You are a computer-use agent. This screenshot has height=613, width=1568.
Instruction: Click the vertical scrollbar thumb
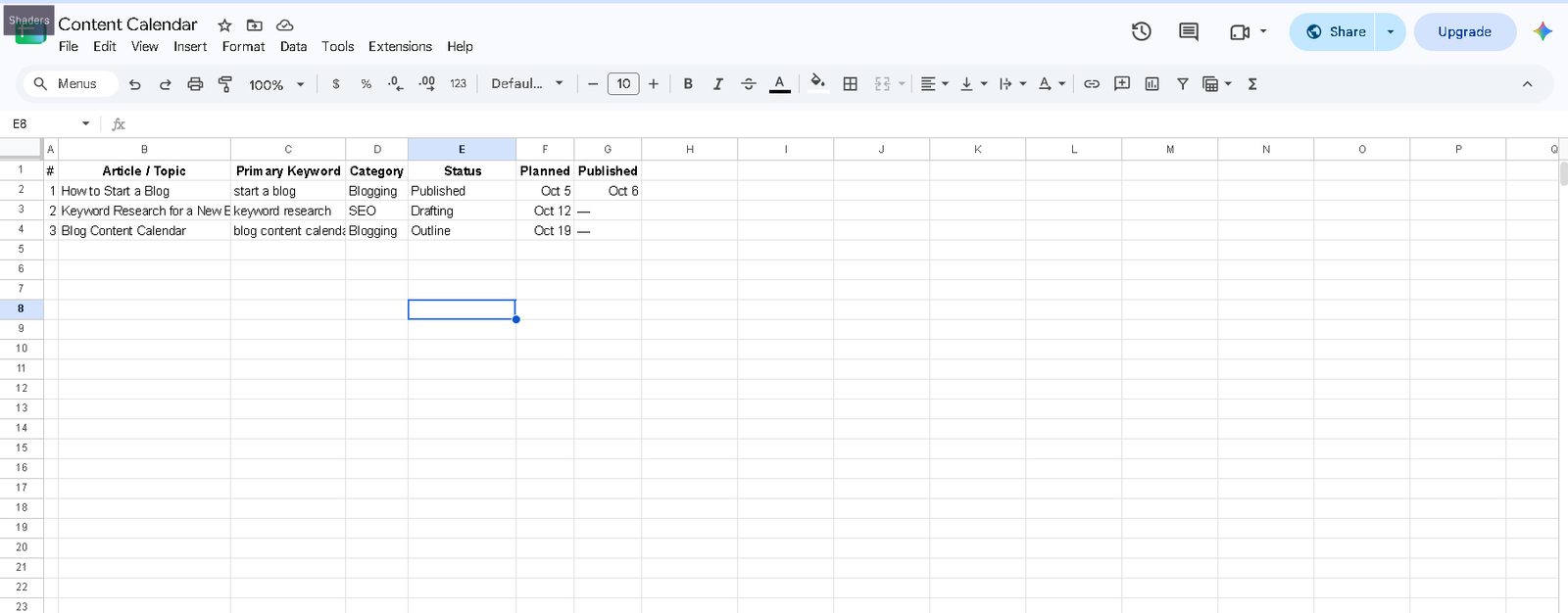pos(1563,173)
